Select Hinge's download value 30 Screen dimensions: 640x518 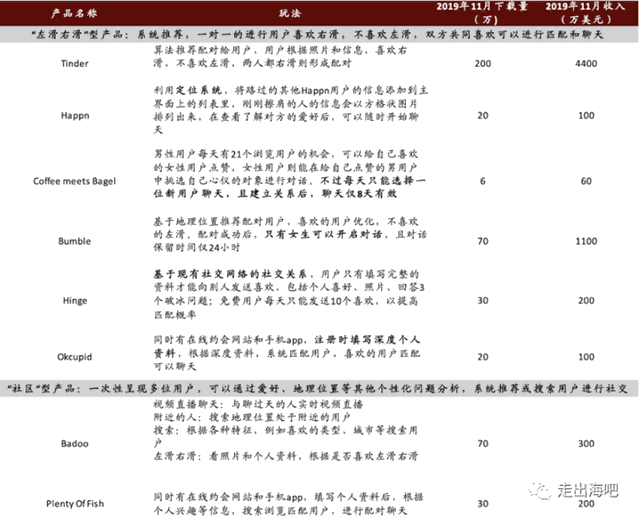pos(483,300)
